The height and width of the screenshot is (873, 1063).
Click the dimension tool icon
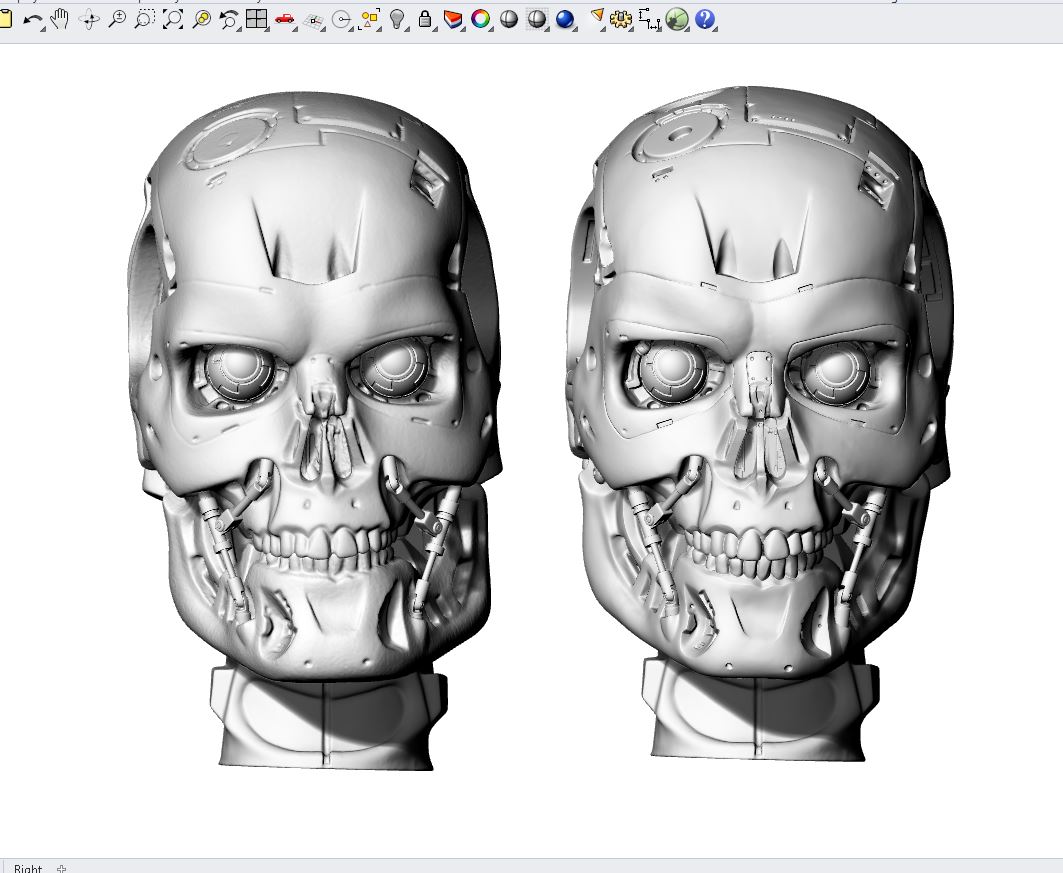pos(649,20)
